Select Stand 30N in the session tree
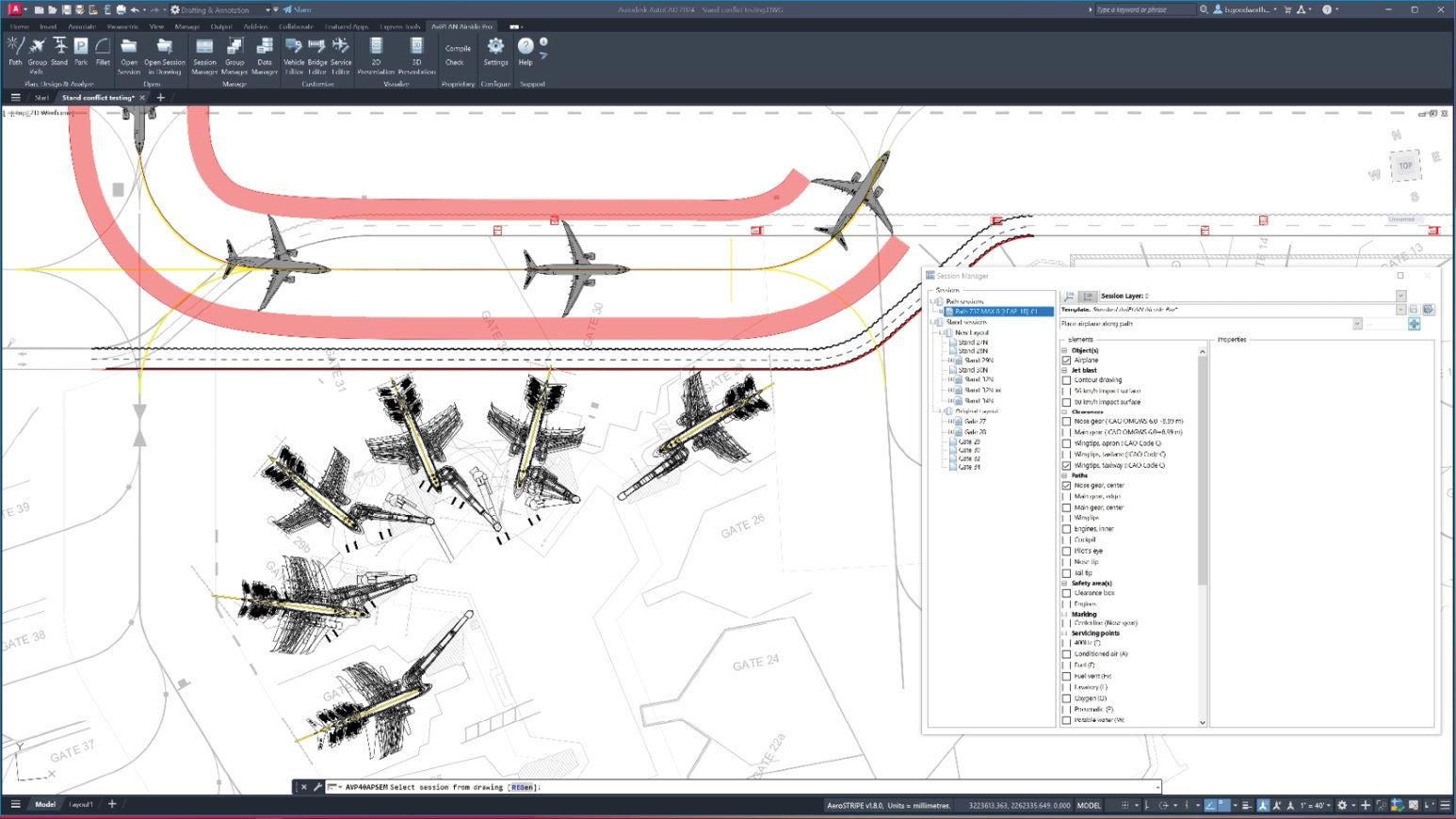Screen dimensions: 1456x819 point(973,370)
